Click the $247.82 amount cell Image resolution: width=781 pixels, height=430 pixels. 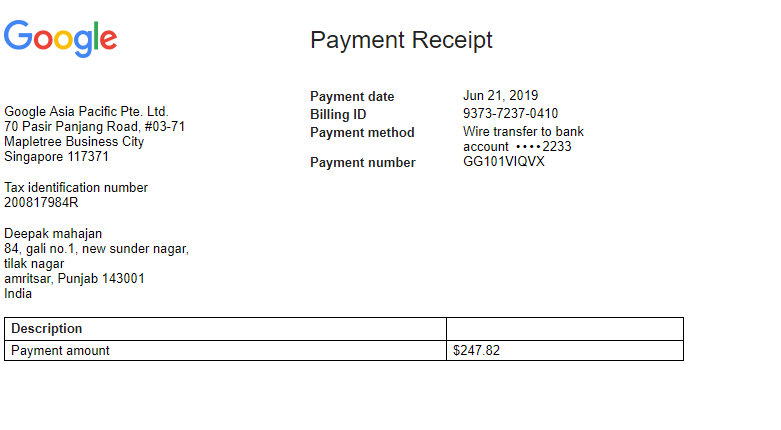pyautogui.click(x=476, y=351)
